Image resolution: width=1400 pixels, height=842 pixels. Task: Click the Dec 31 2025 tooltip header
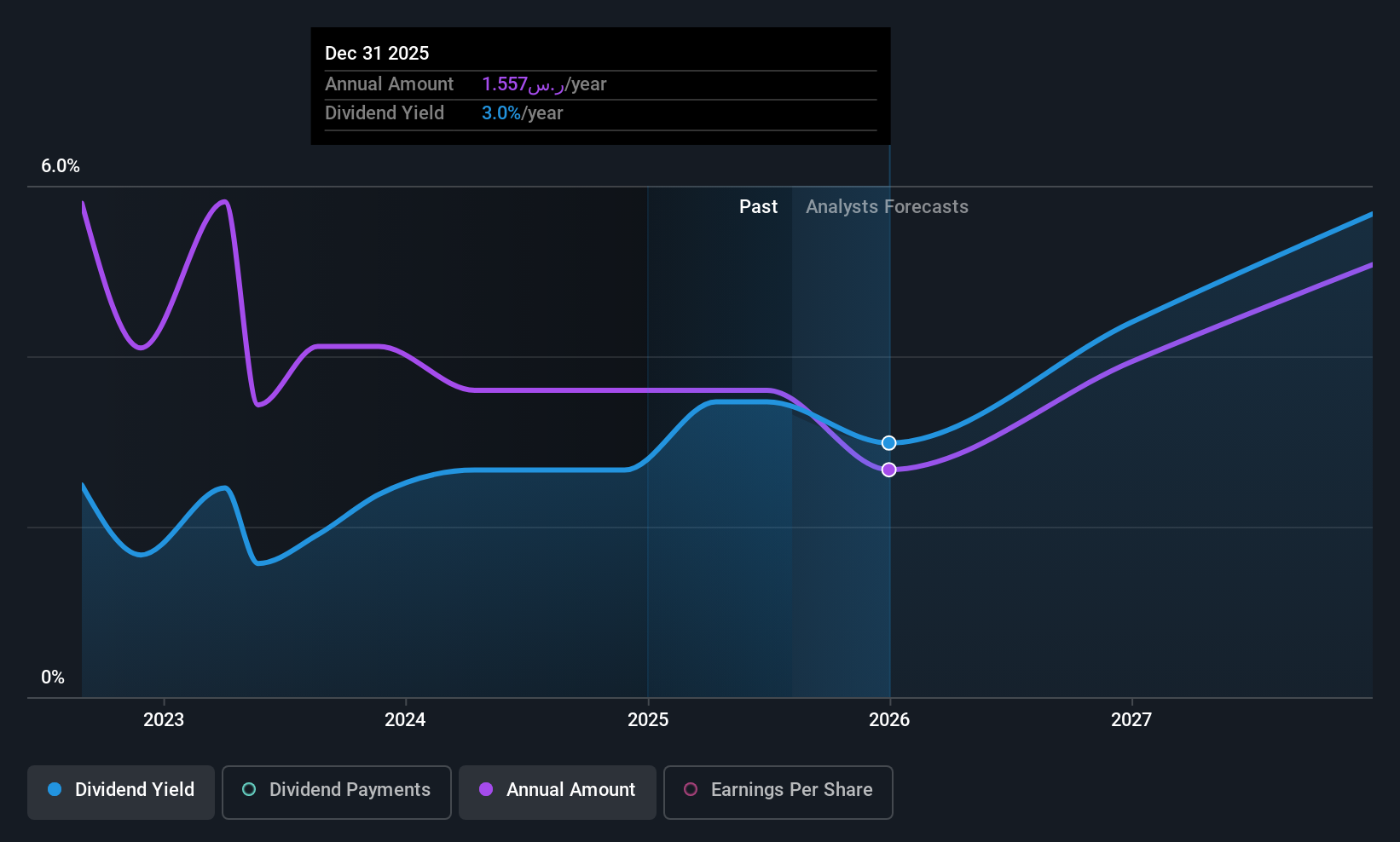click(x=377, y=53)
